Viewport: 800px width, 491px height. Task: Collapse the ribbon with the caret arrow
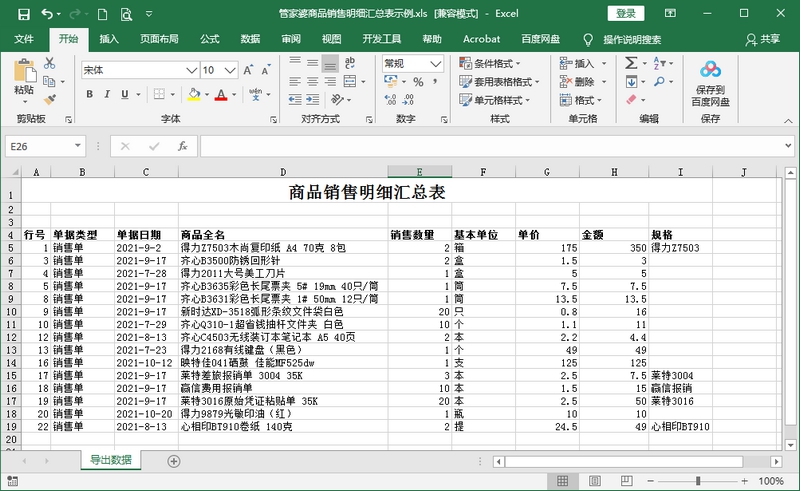pos(788,121)
